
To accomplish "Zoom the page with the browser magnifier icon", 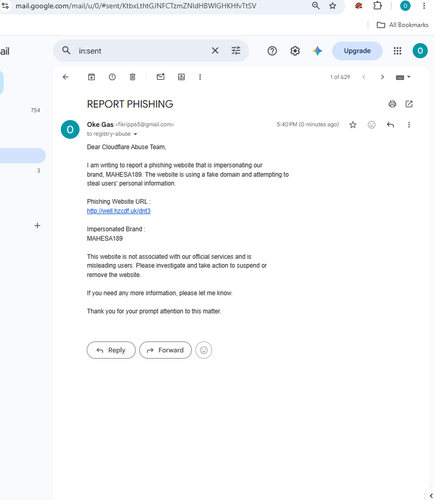I will pos(316,6).
